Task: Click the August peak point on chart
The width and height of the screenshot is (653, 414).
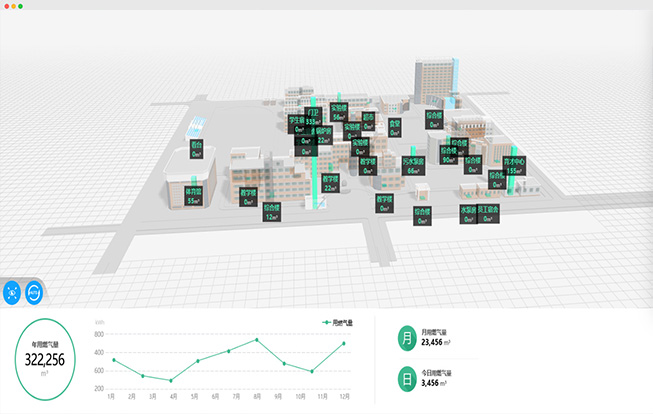Action: point(257,340)
